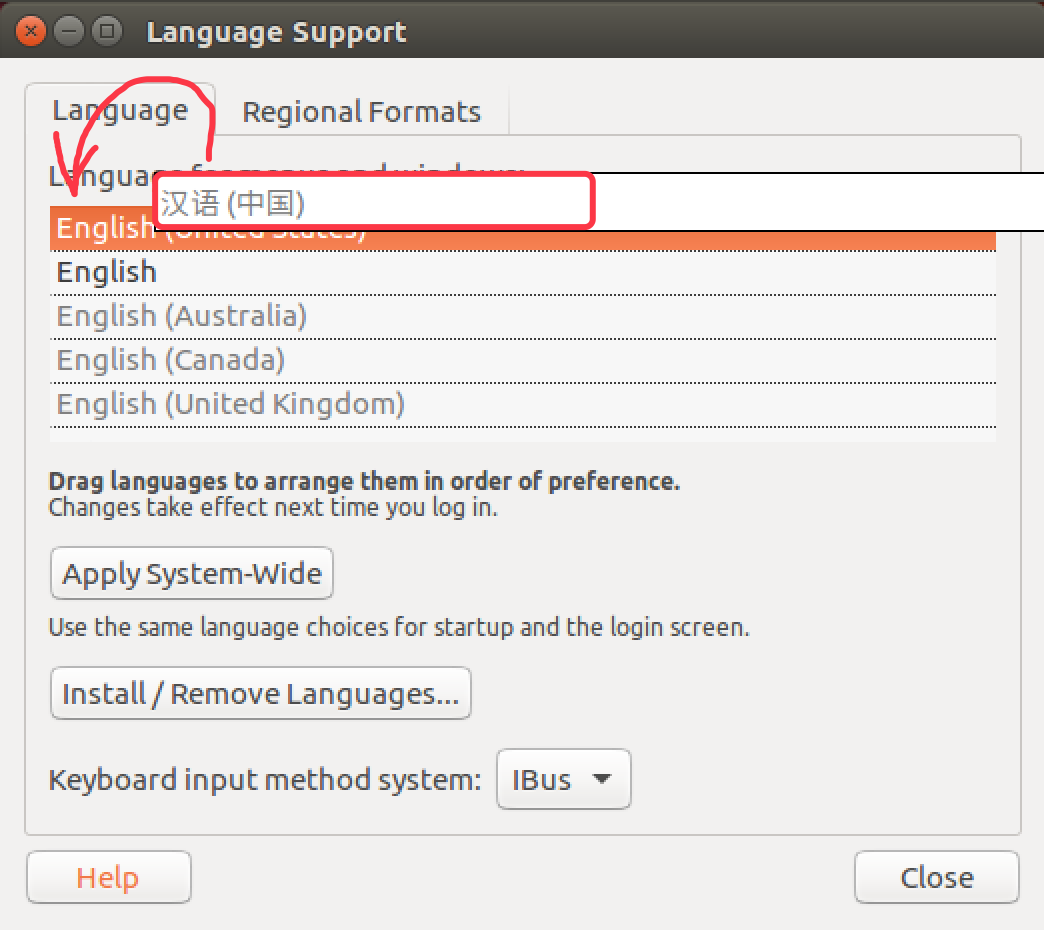1044x930 pixels.
Task: Select English (United Kingdom) entry
Action: point(231,404)
